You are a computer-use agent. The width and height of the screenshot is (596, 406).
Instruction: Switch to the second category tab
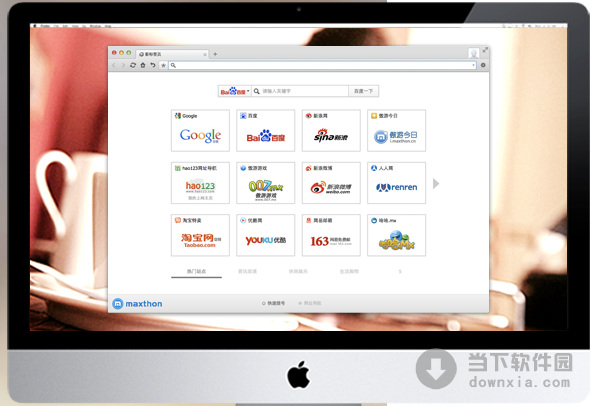point(247,271)
